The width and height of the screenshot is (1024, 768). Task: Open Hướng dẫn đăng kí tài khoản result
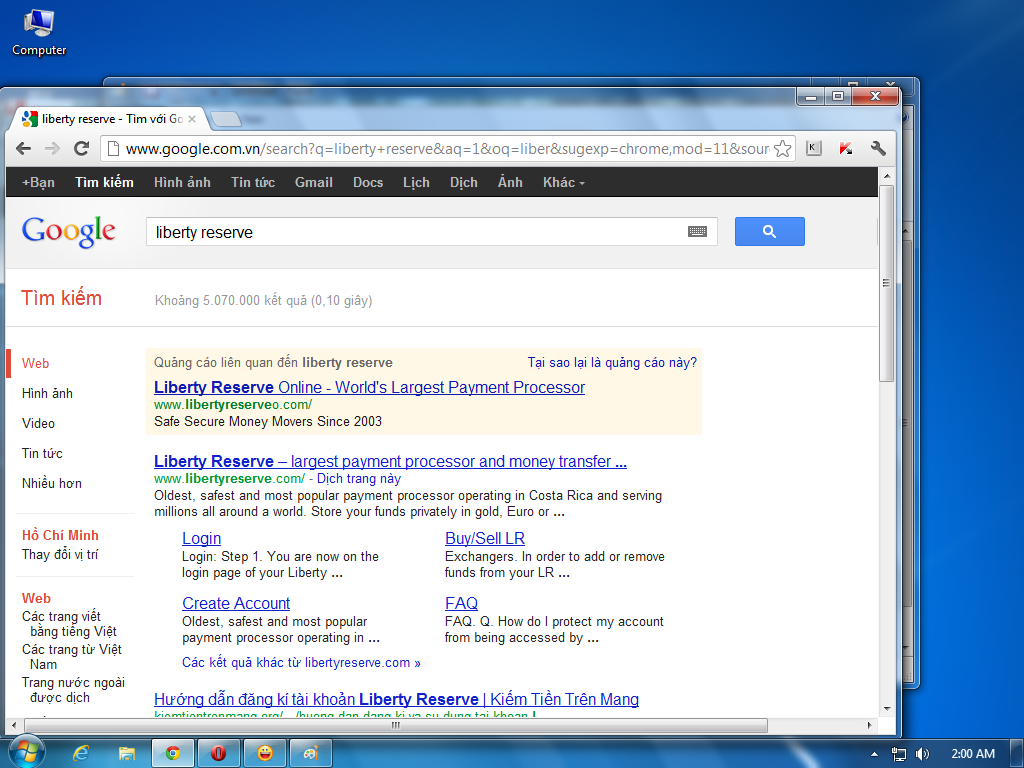396,699
